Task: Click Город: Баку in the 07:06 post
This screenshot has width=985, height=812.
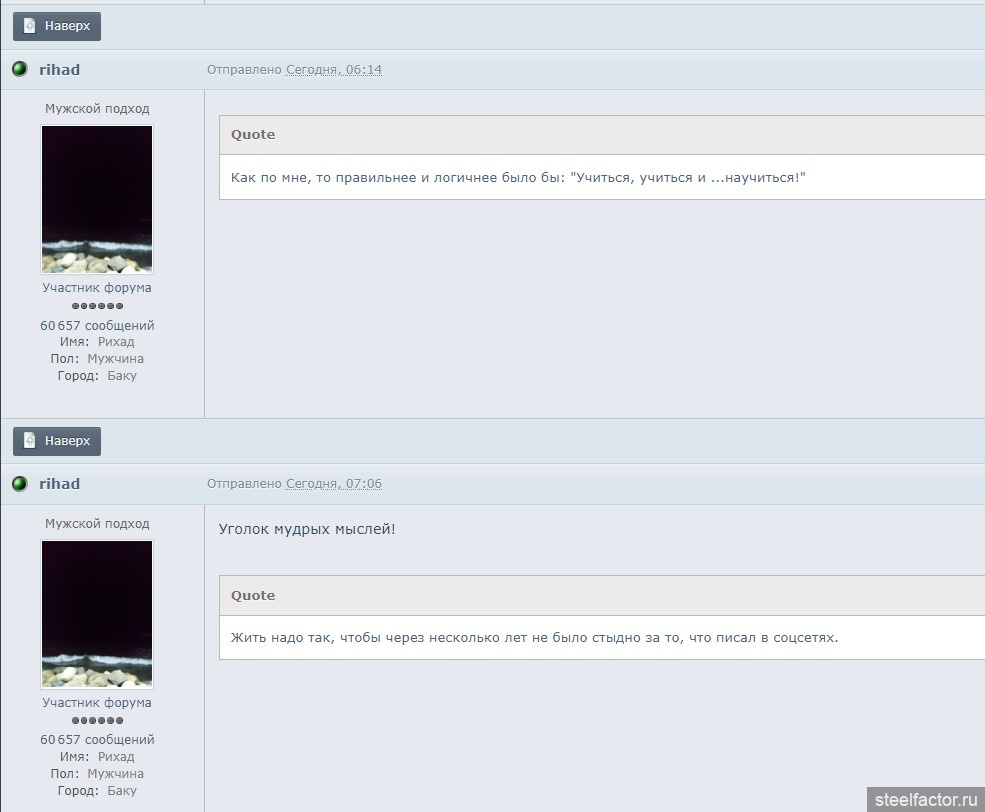Action: (x=97, y=791)
